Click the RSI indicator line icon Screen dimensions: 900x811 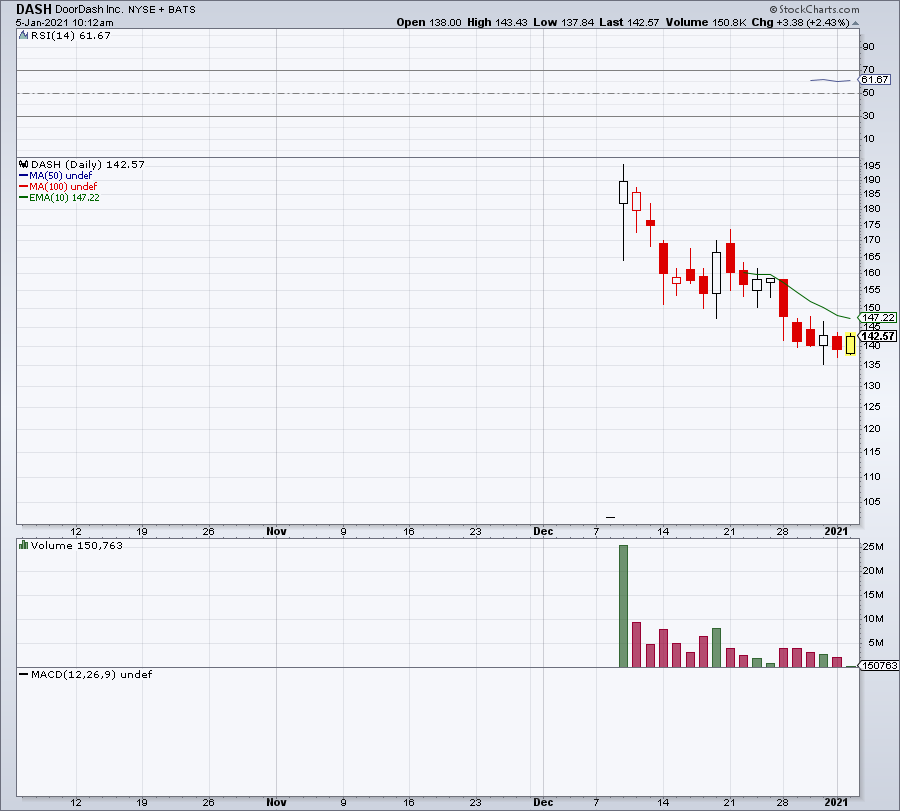tap(24, 36)
